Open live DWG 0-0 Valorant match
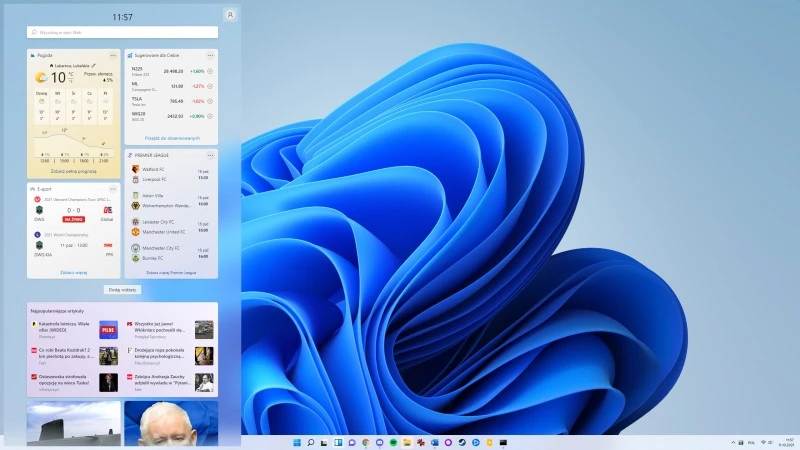800x450 pixels. tap(73, 211)
